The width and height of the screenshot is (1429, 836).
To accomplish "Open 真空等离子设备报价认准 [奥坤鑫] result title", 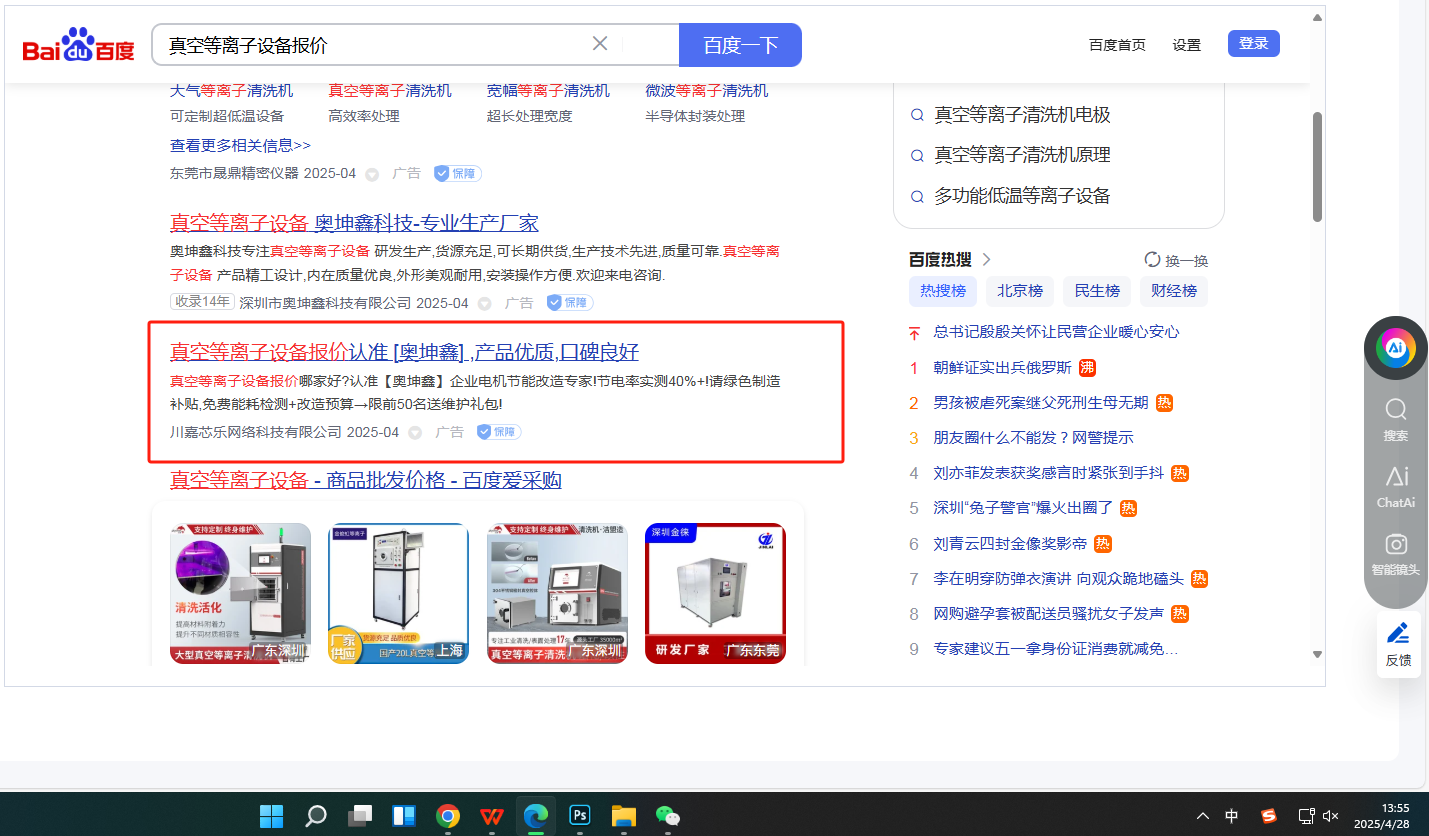I will pyautogui.click(x=404, y=352).
